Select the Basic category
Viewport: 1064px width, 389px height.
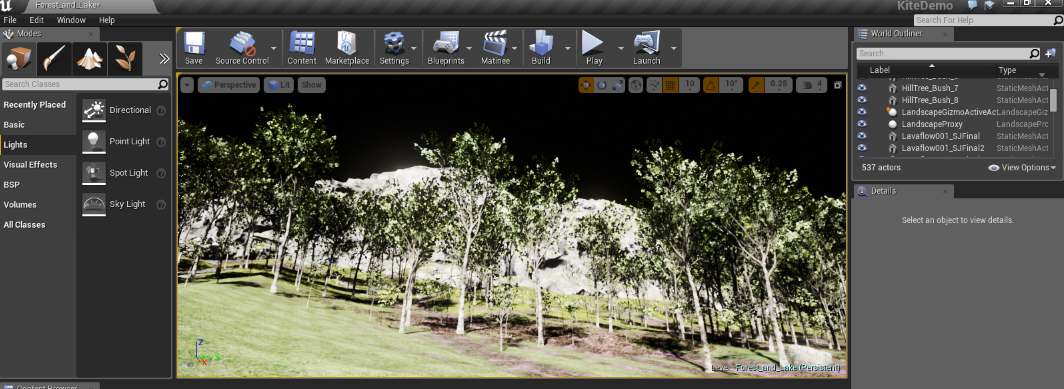click(x=14, y=125)
